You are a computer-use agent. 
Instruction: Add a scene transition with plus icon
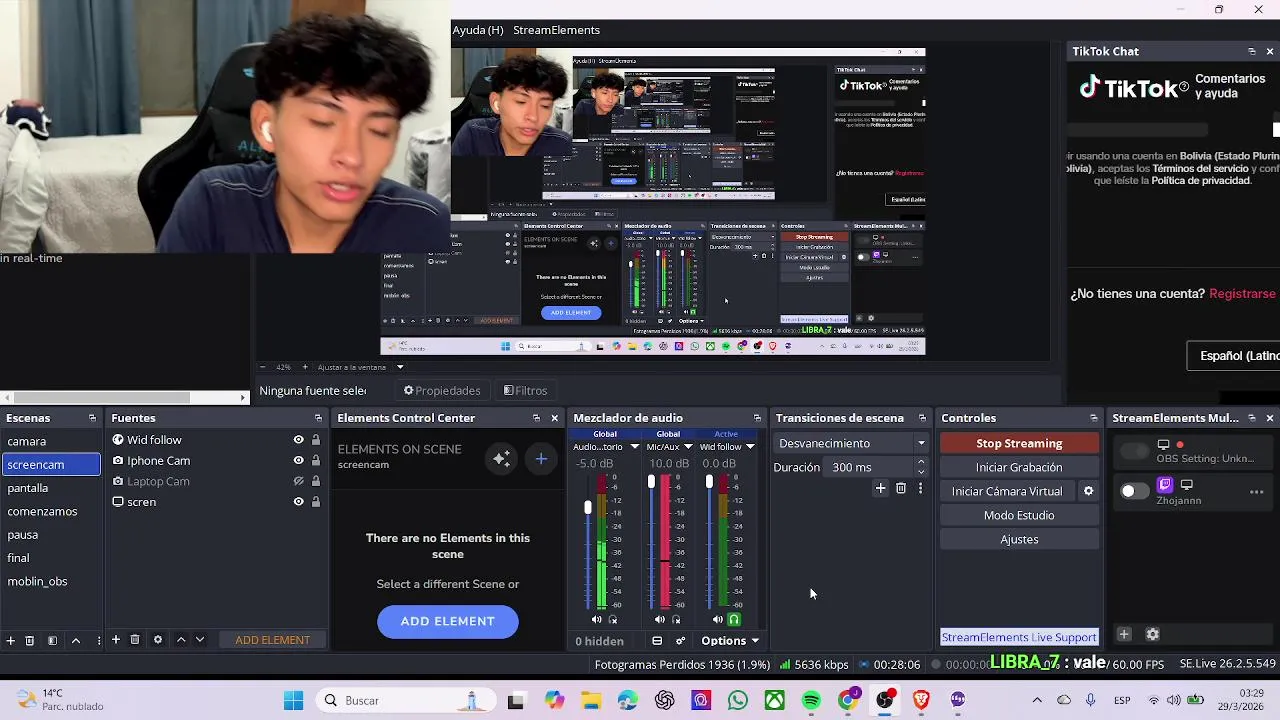880,488
